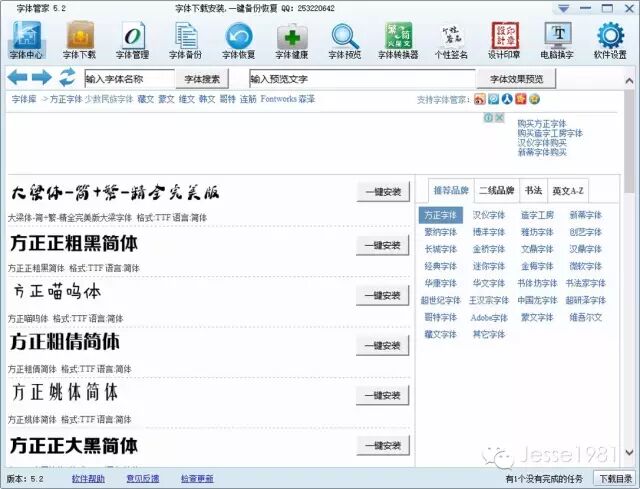
Task: Select the 华康字体 brand
Action: tap(440, 283)
